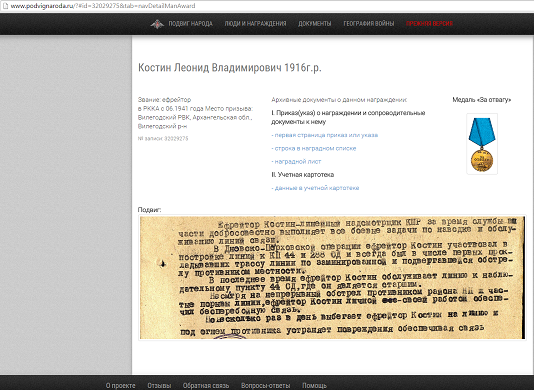Open ЛЮДИ И НАГРАЖДЕНИЯ section
534x390 pixels.
(255, 24)
